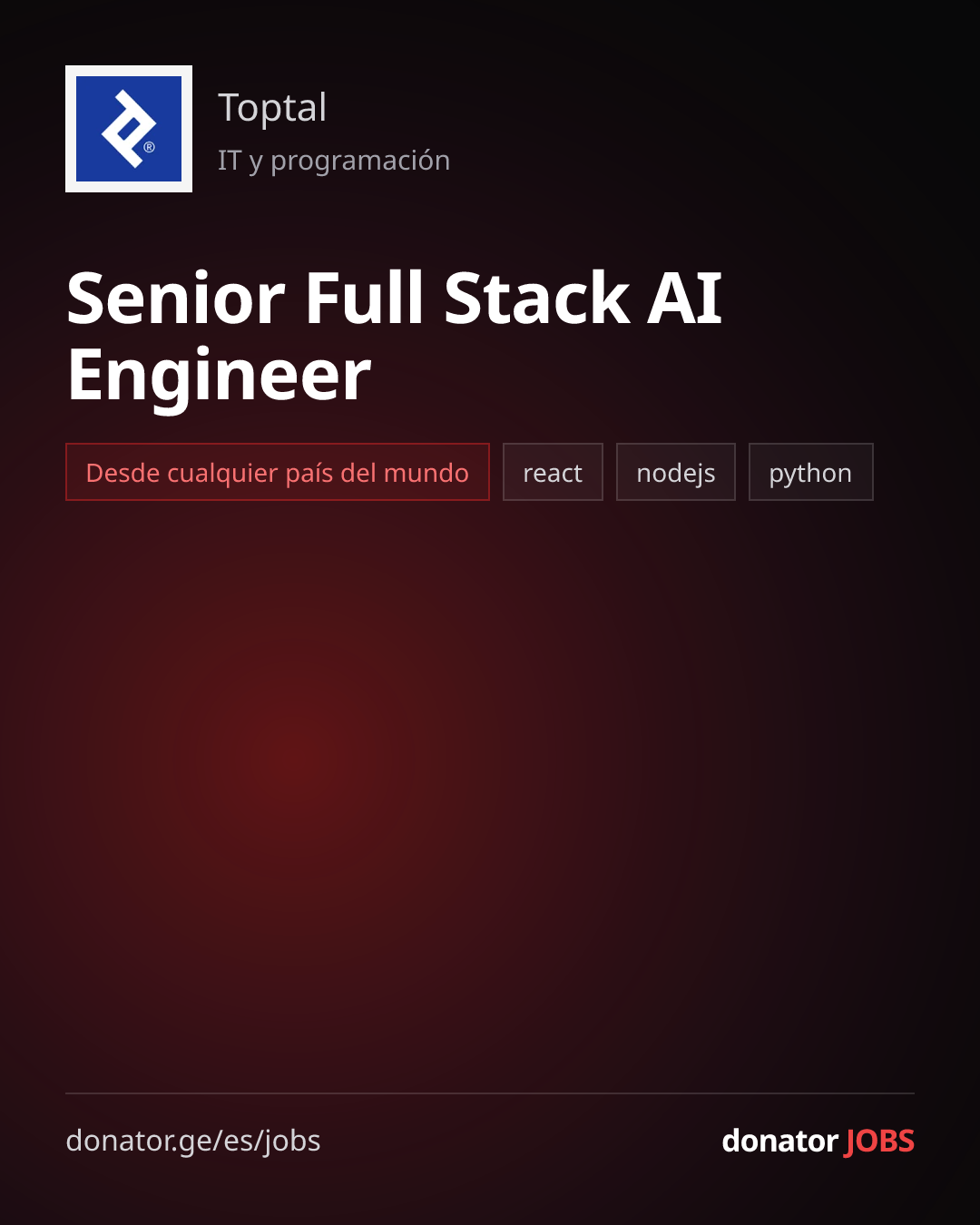Choose the nodejs skill tag
The image size is (980, 1225).
pos(676,472)
